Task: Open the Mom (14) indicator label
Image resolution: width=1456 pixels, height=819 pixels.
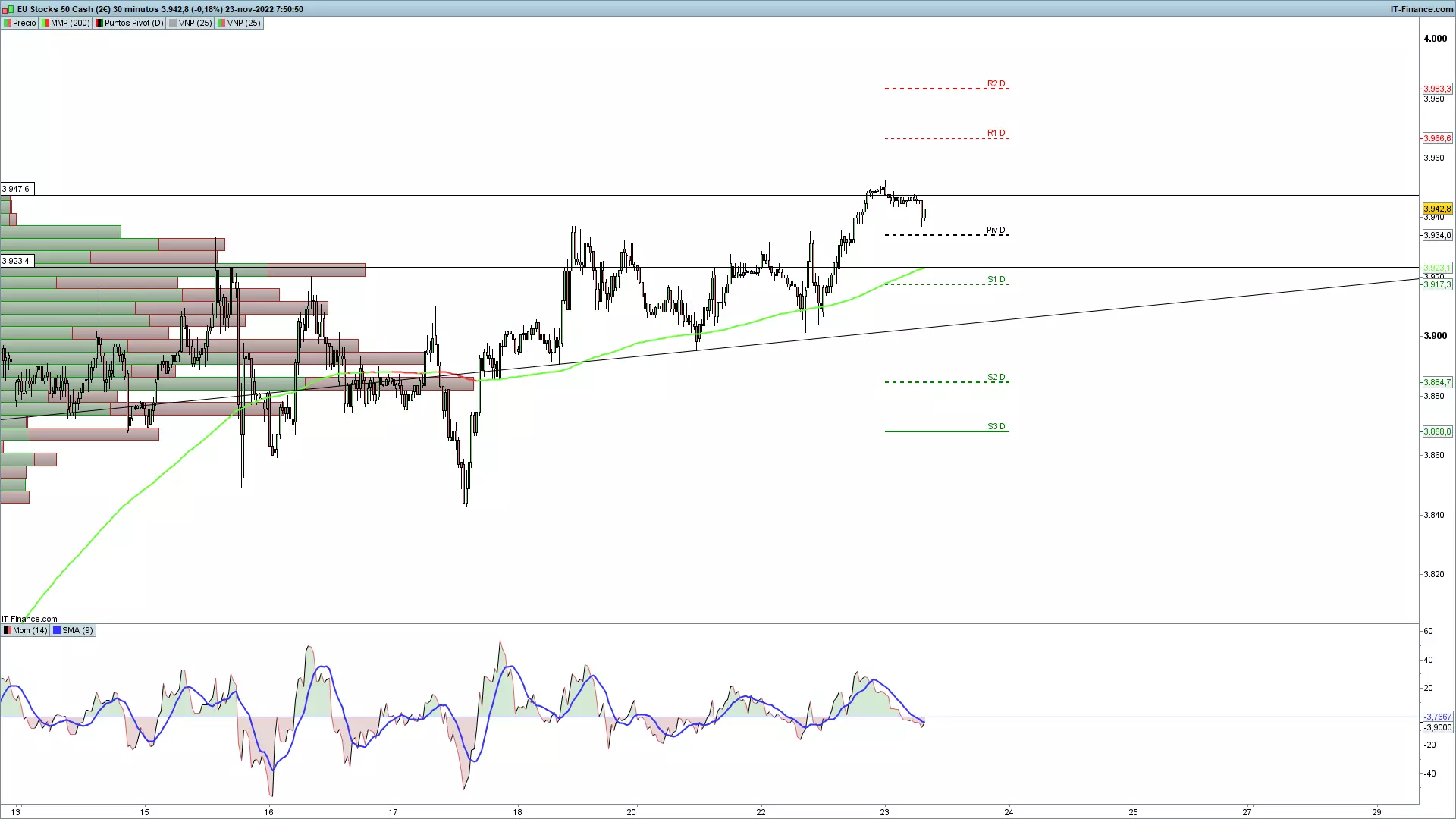Action: (25, 630)
